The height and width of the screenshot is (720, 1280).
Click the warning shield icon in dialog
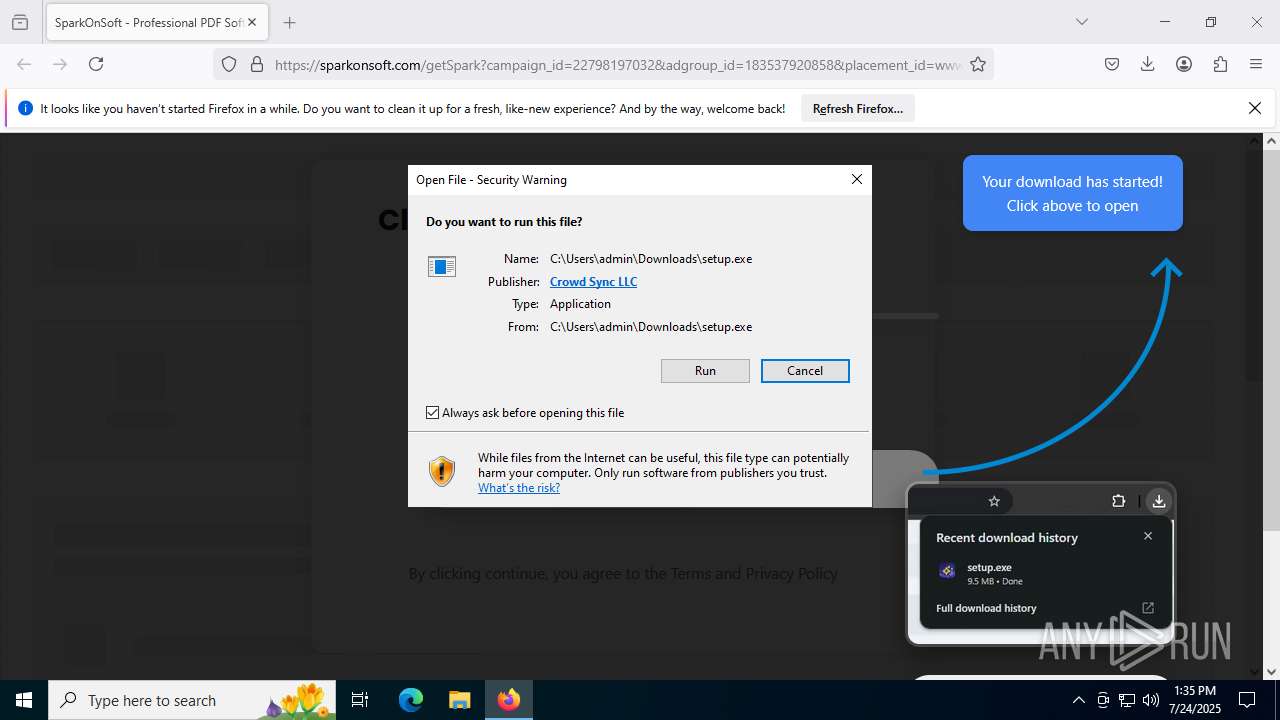click(442, 471)
